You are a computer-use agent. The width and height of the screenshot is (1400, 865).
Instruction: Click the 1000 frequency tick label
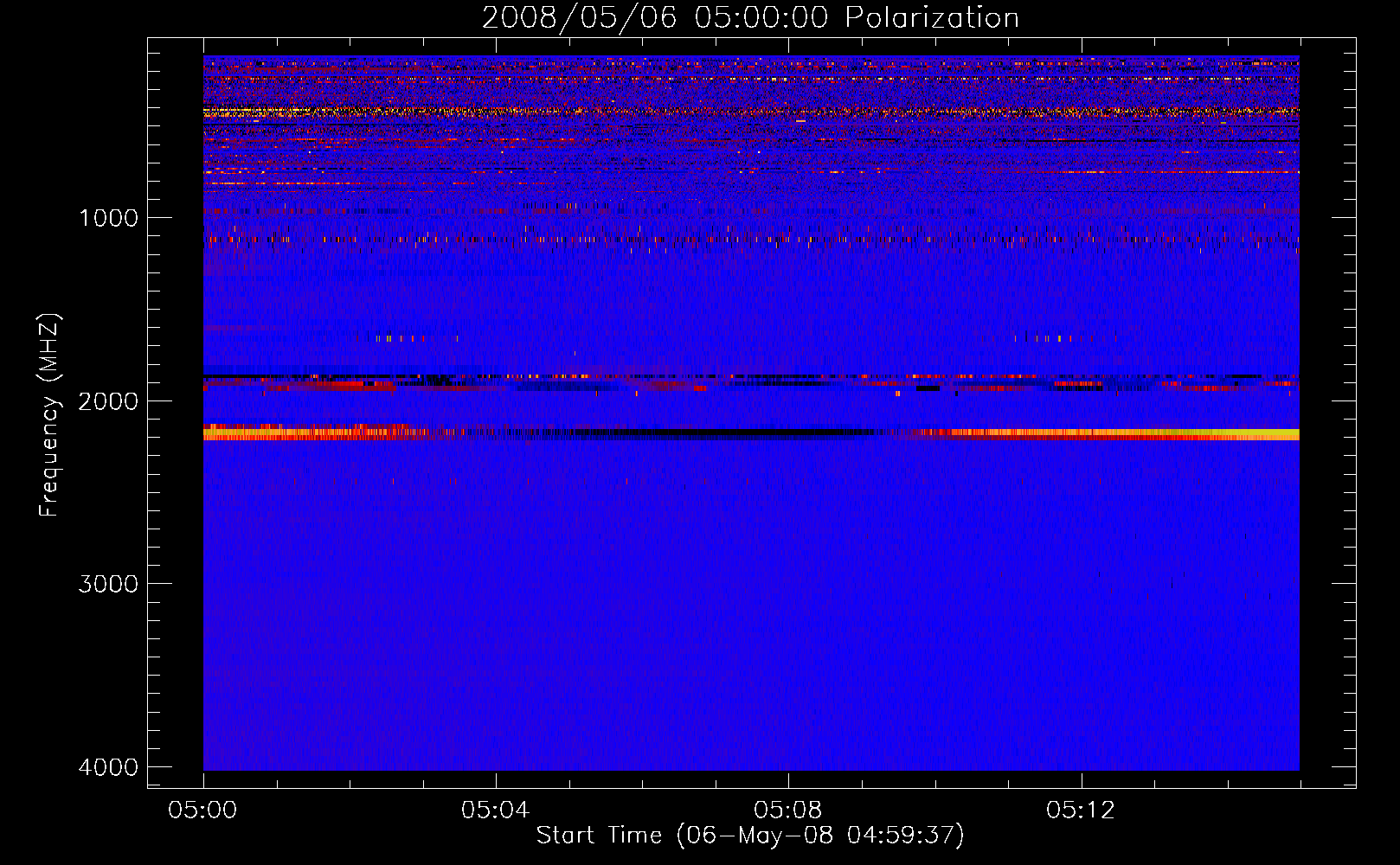(108, 217)
